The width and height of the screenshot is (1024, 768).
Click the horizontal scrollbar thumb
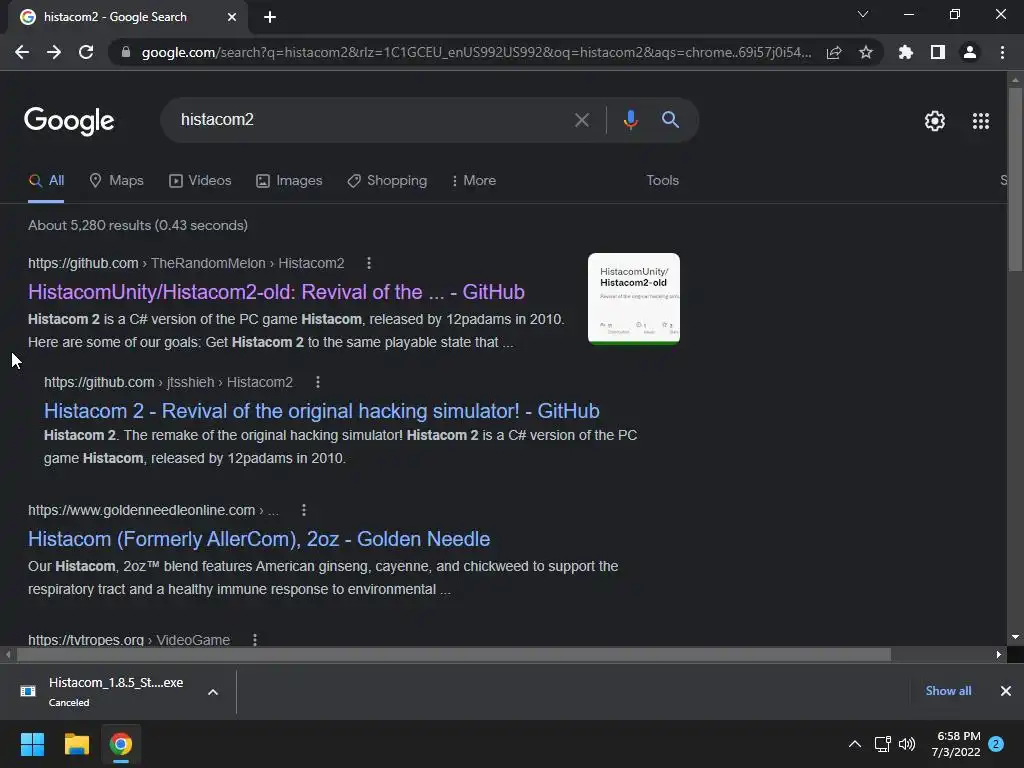pyautogui.click(x=454, y=654)
